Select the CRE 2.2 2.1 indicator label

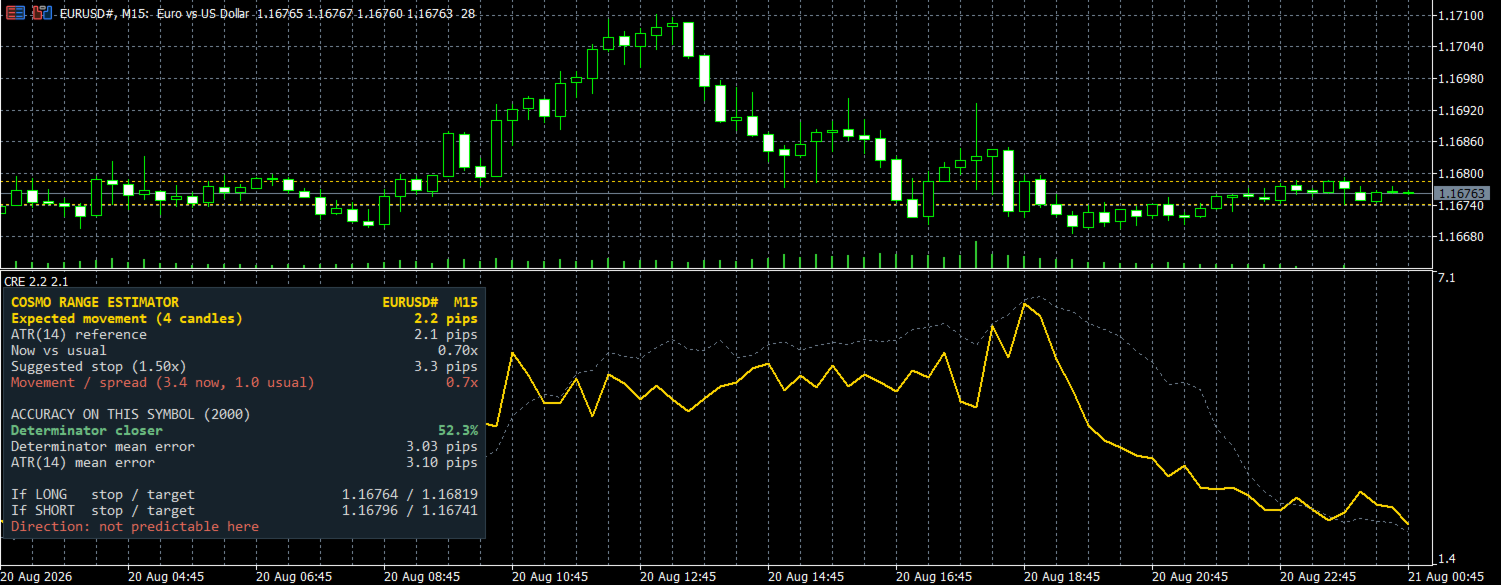point(36,282)
